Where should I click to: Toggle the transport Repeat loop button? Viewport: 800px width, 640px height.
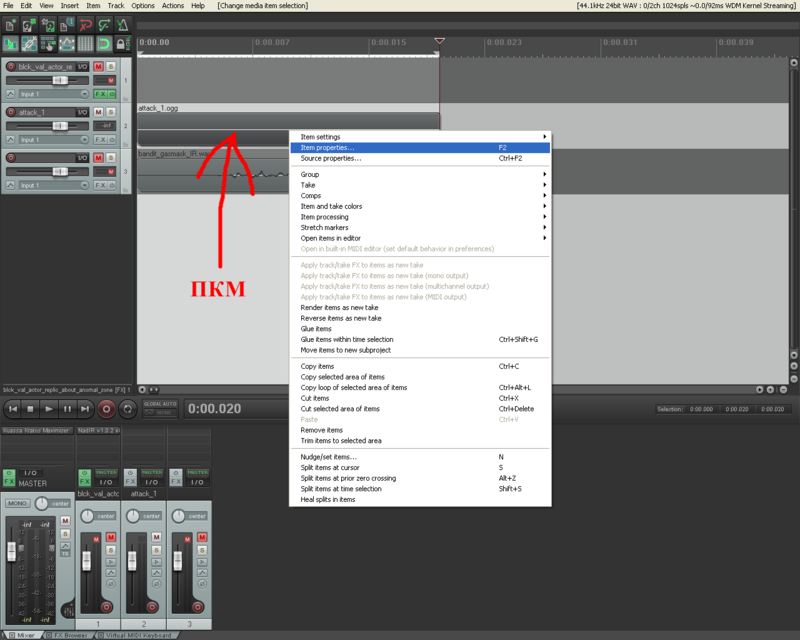click(x=128, y=409)
